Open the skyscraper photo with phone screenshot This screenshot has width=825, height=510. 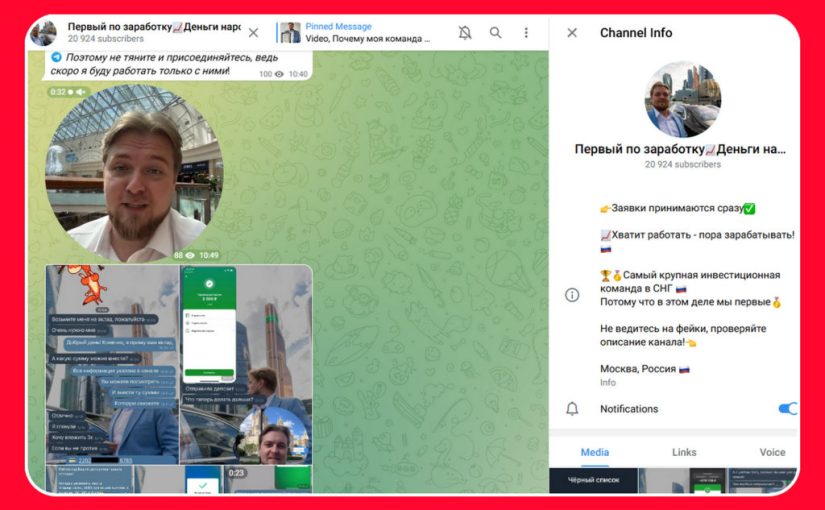click(x=246, y=364)
